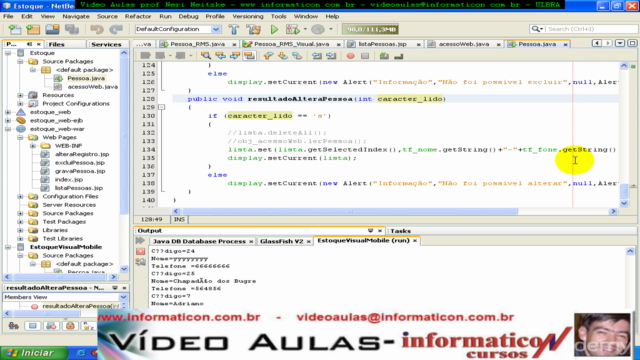Run the main project with green arrow
Screen dimensions: 640x360
(x=274, y=29)
